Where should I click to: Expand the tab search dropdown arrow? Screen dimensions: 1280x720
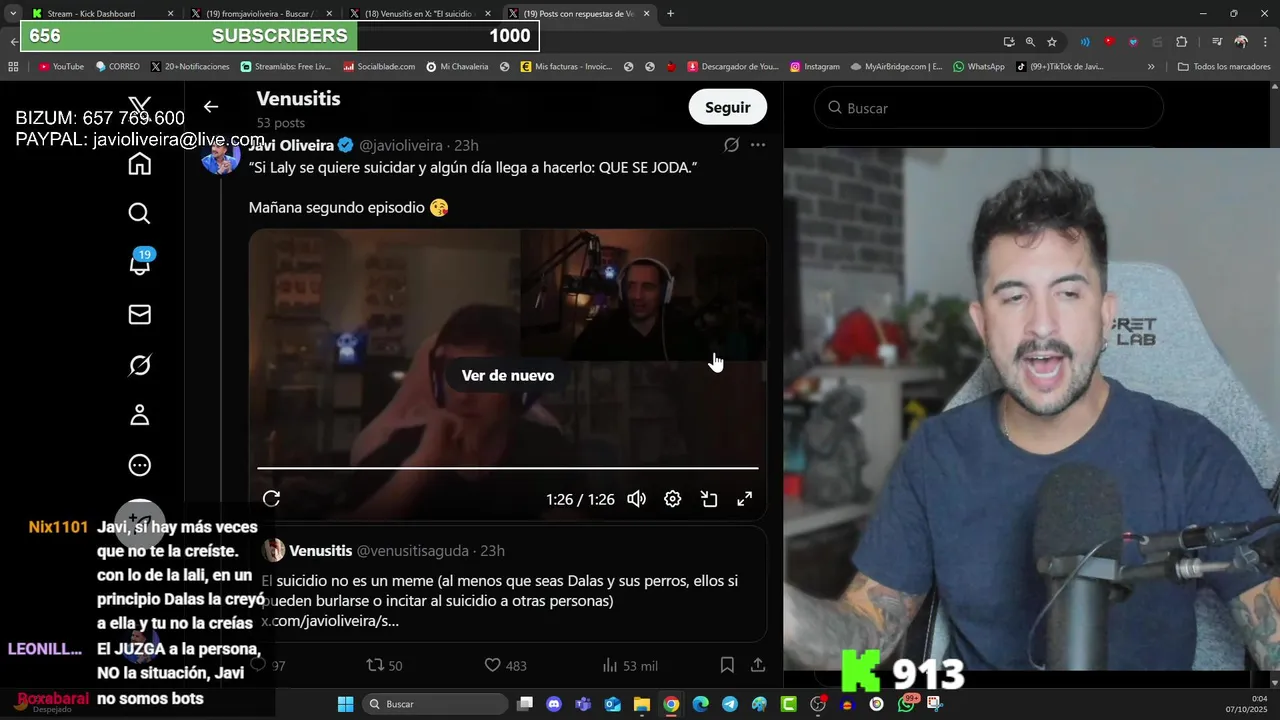point(13,13)
